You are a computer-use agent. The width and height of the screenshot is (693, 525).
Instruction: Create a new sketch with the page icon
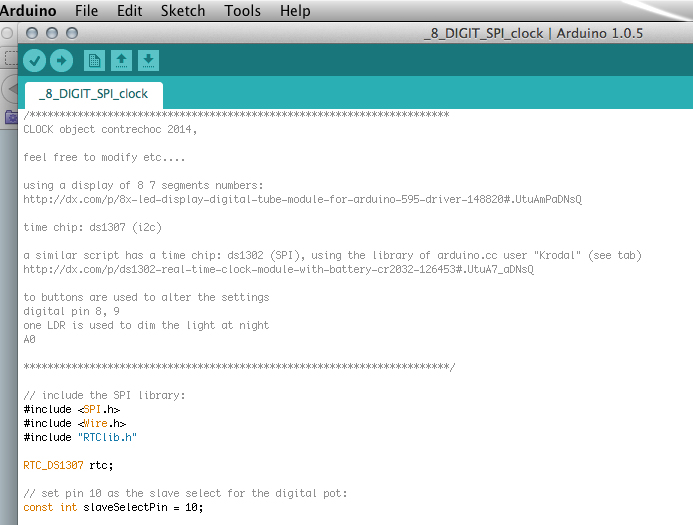click(x=94, y=61)
